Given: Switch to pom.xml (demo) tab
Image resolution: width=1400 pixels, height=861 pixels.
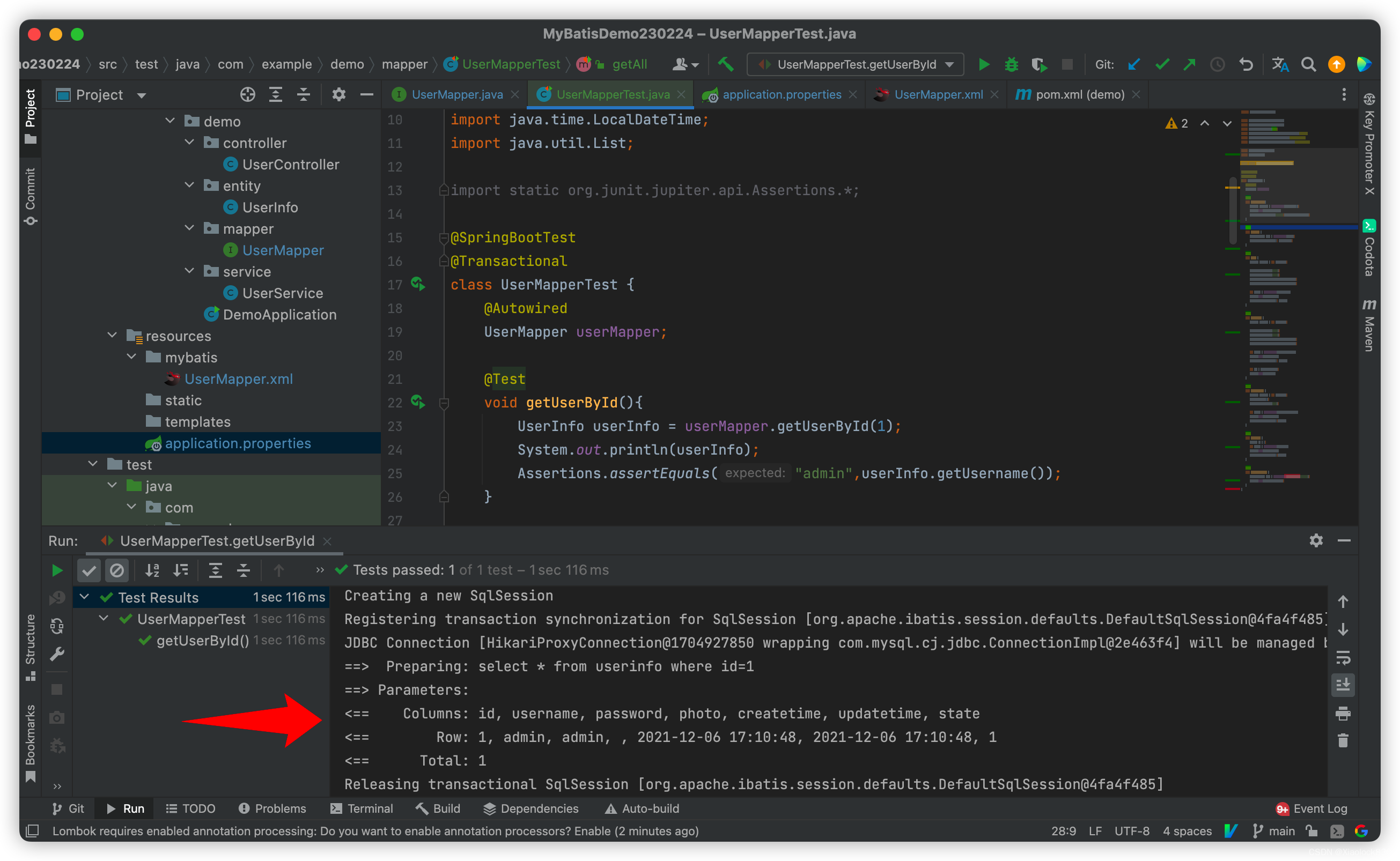Looking at the screenshot, I should (x=1080, y=94).
